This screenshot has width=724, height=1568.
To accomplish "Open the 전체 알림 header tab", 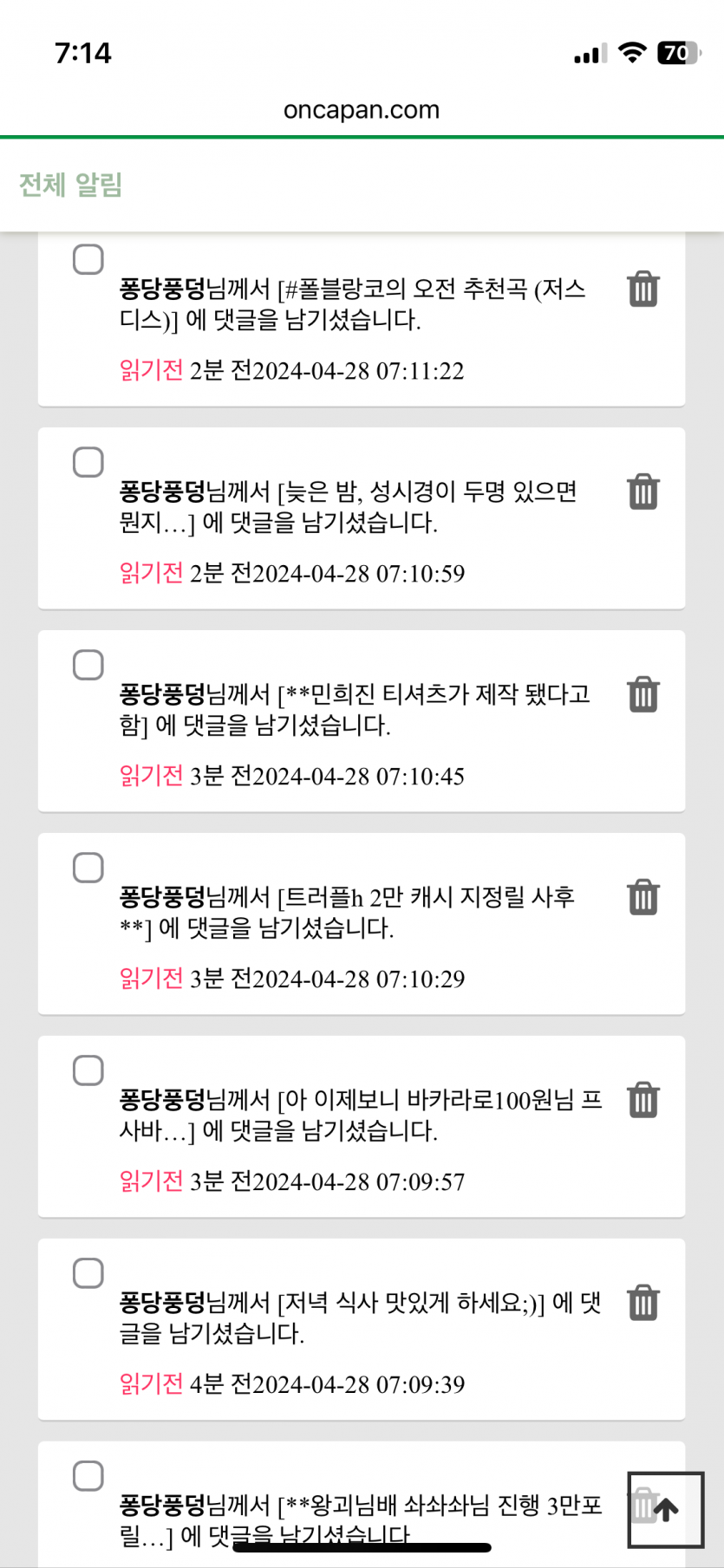I will [x=70, y=185].
